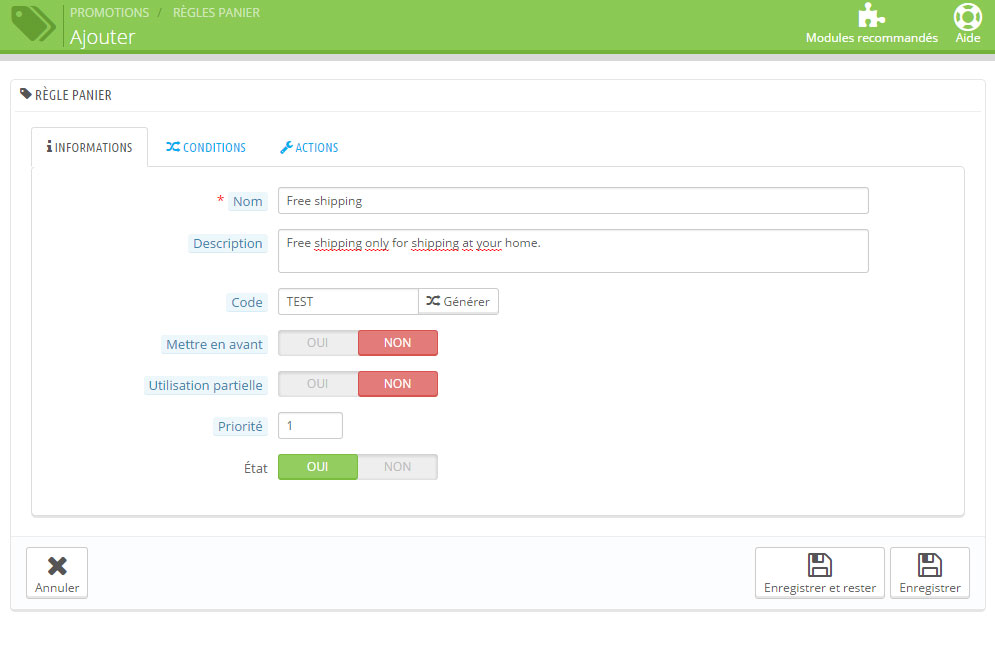The height and width of the screenshot is (656, 995).
Task: Click the Règle Panier tag icon
Action: tap(25, 94)
